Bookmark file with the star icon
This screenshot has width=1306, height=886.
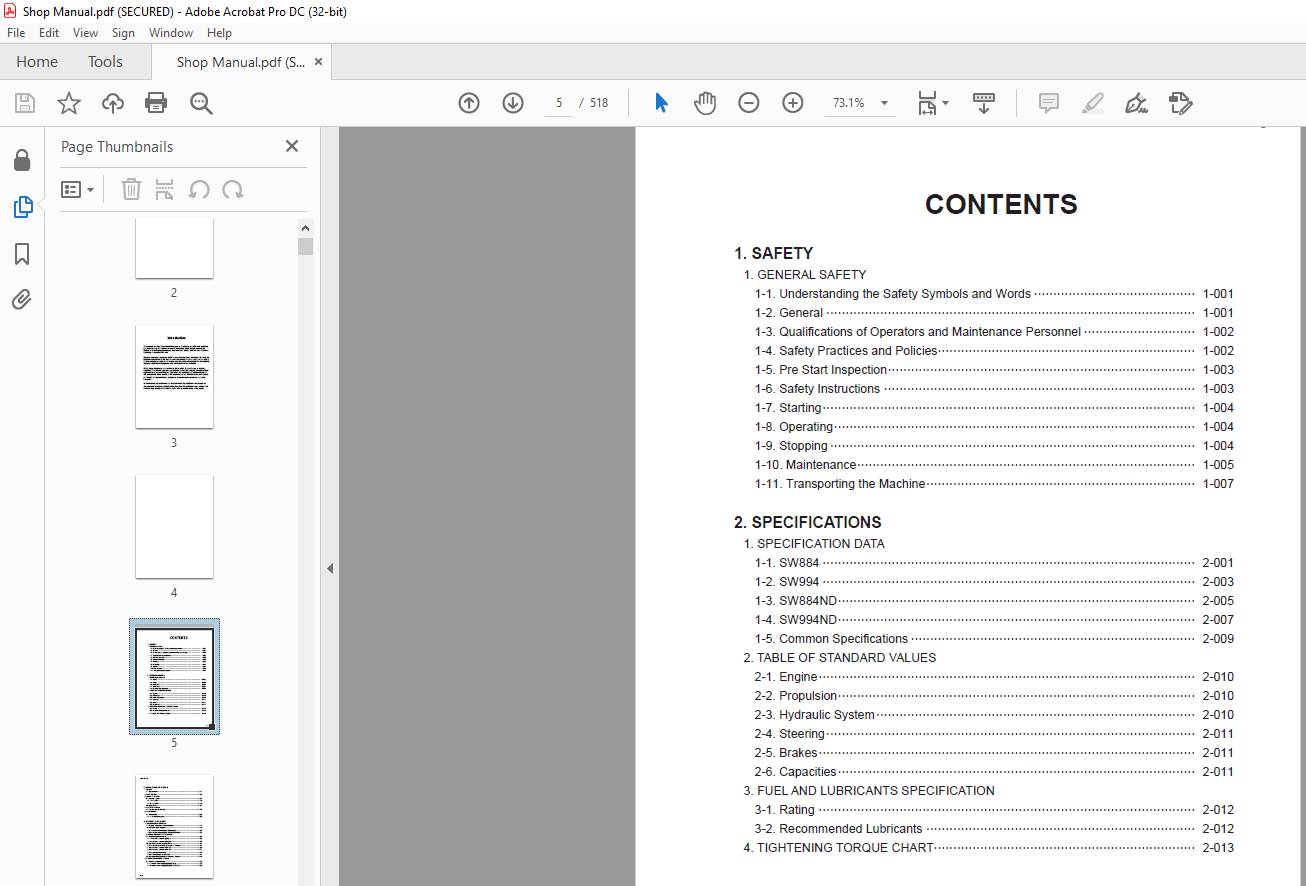pyautogui.click(x=69, y=103)
